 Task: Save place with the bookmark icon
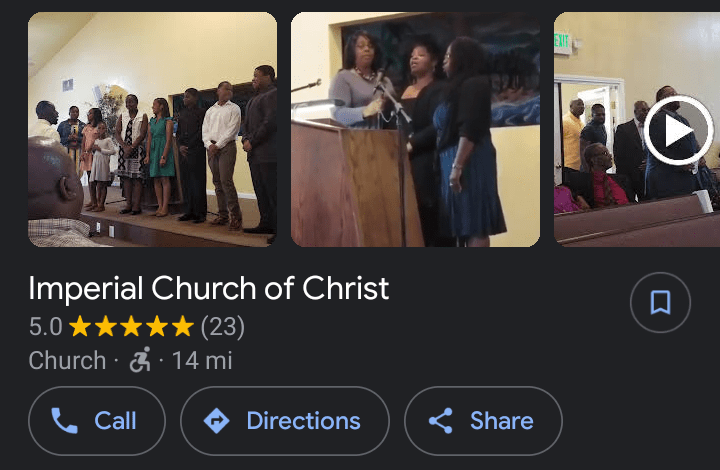point(660,302)
